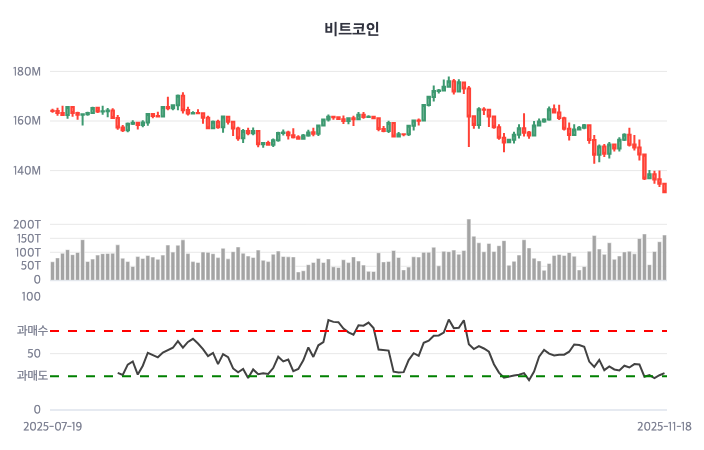704x450 pixels.
Task: Click the 140M price axis label
Action: click(27, 171)
